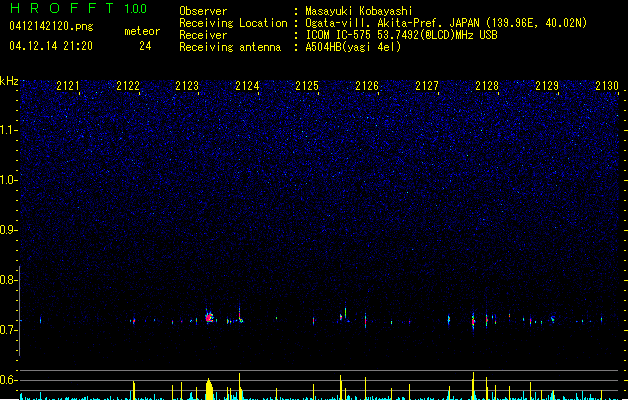Viewport: 629px width, 400px height.
Task: Click the version number 1.0.0
Action: pos(135,9)
